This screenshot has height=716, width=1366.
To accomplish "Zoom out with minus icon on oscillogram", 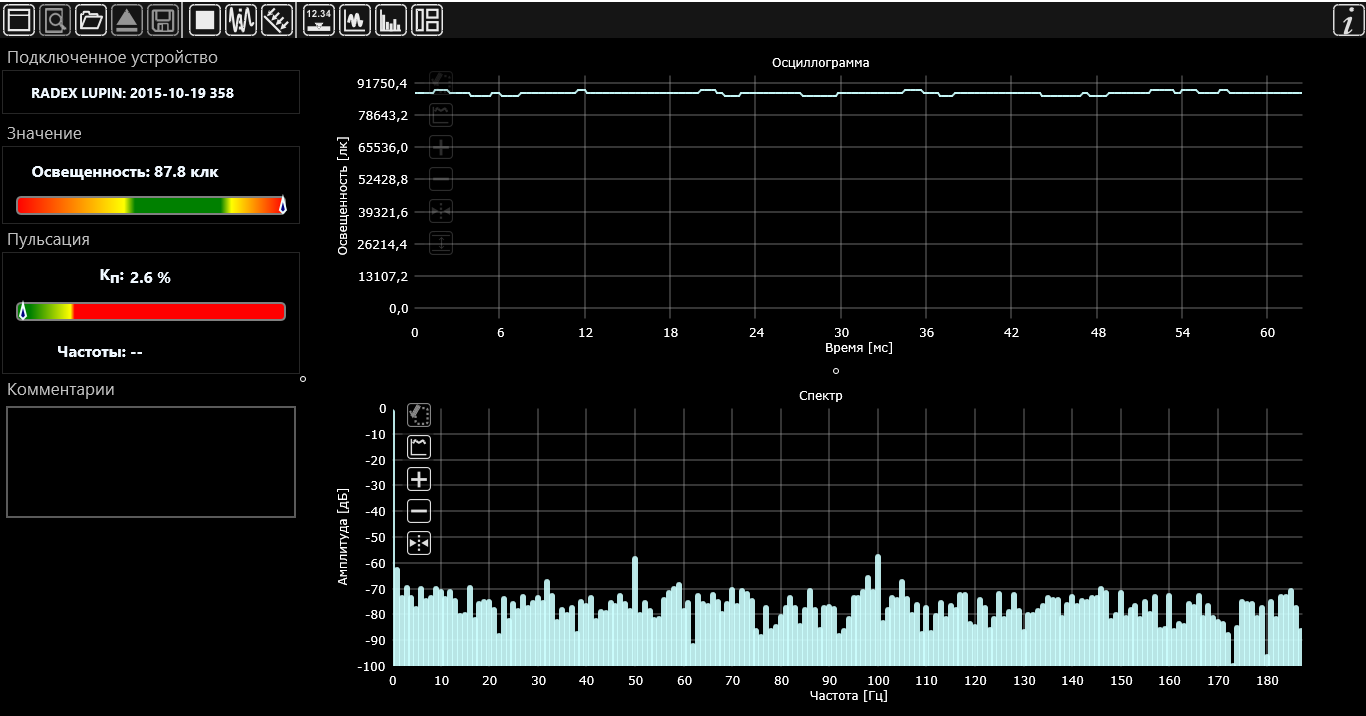I will point(441,179).
